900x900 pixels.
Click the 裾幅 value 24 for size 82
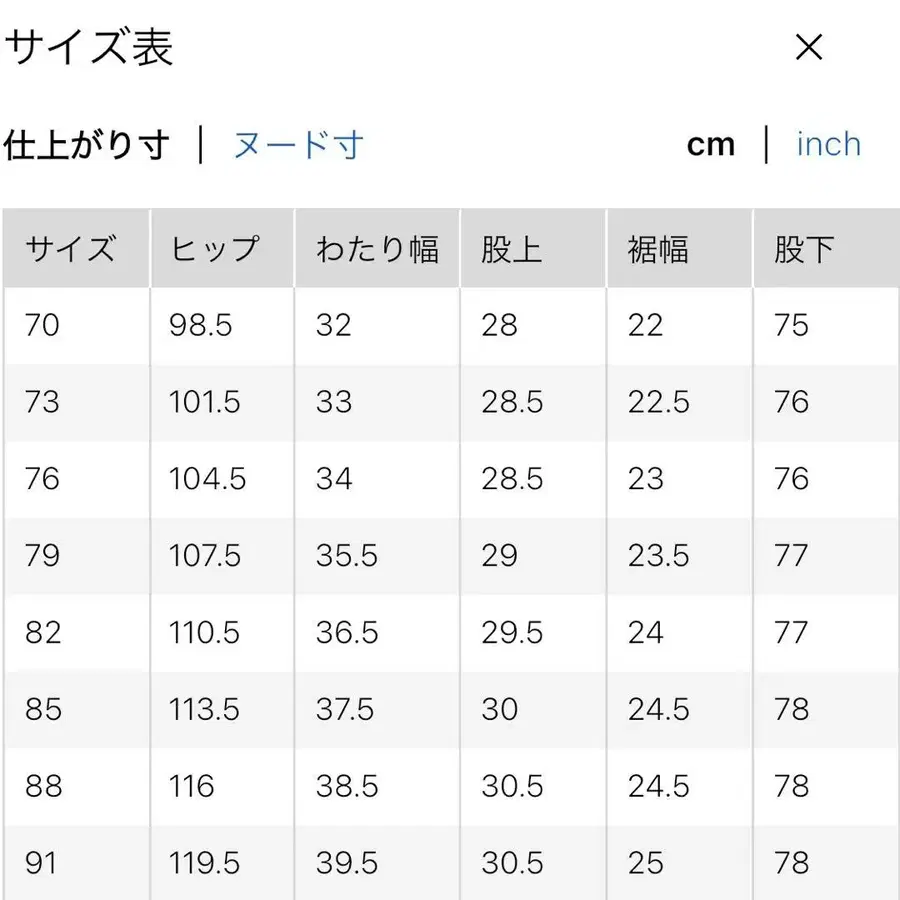tap(644, 632)
